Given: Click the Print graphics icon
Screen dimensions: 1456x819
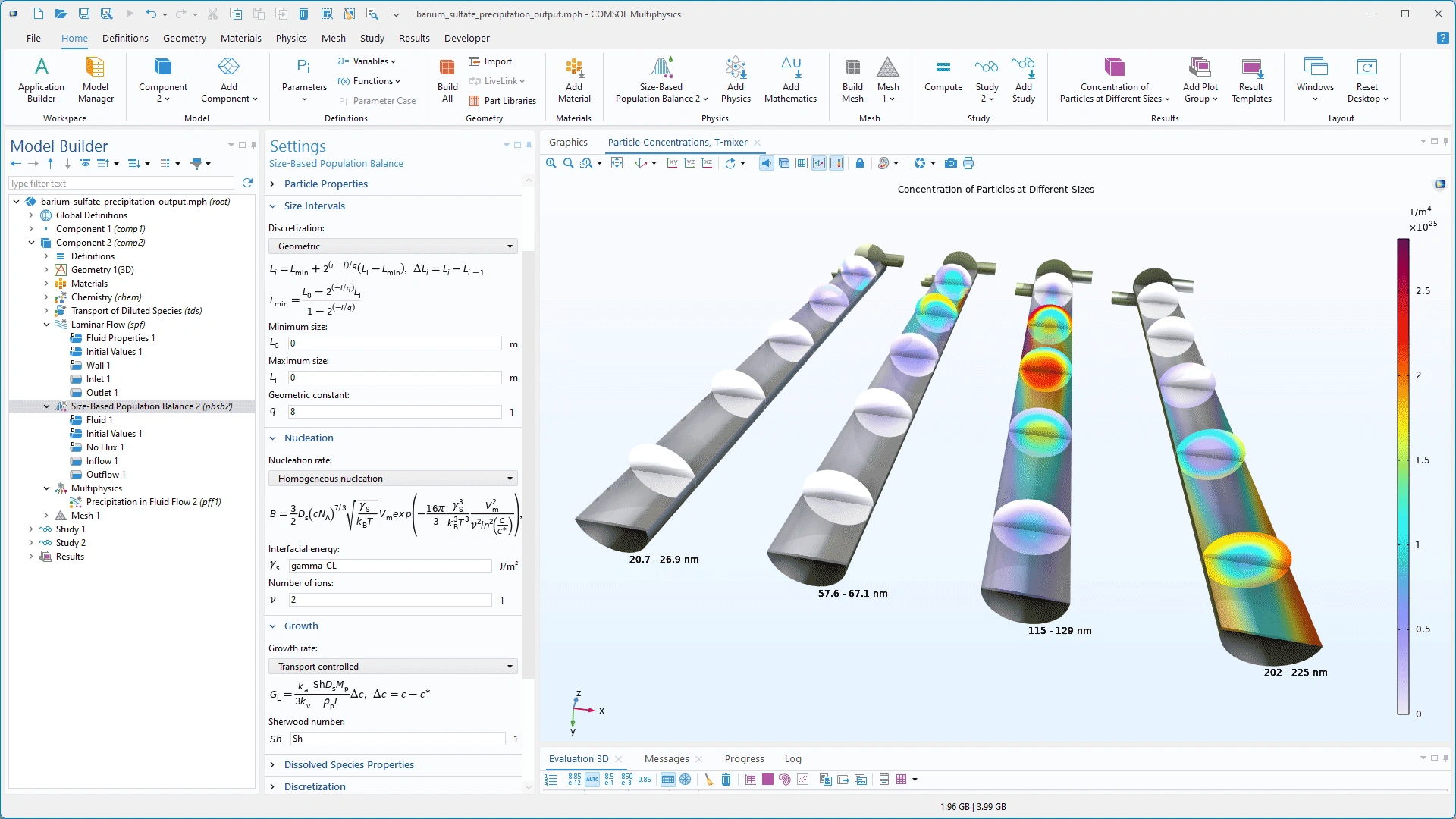Looking at the screenshot, I should [968, 163].
